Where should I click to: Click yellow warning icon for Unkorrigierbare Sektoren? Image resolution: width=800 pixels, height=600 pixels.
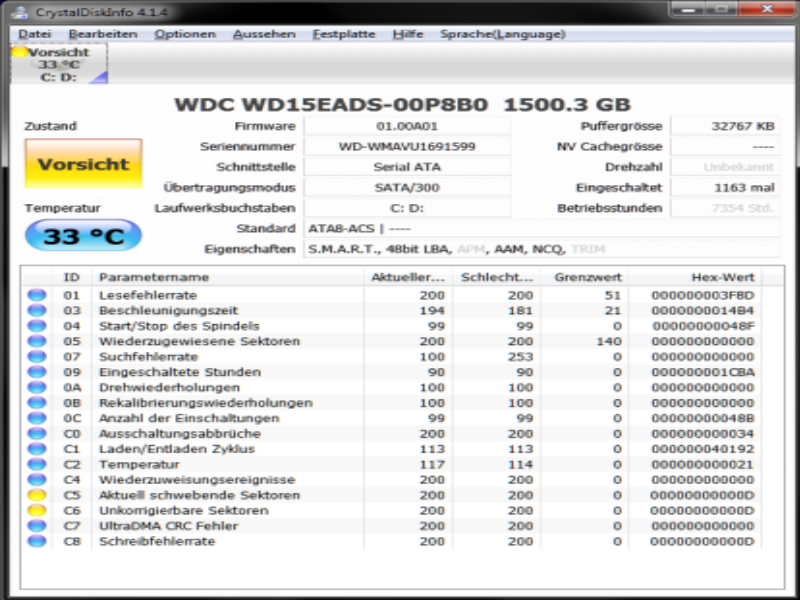pyautogui.click(x=37, y=510)
